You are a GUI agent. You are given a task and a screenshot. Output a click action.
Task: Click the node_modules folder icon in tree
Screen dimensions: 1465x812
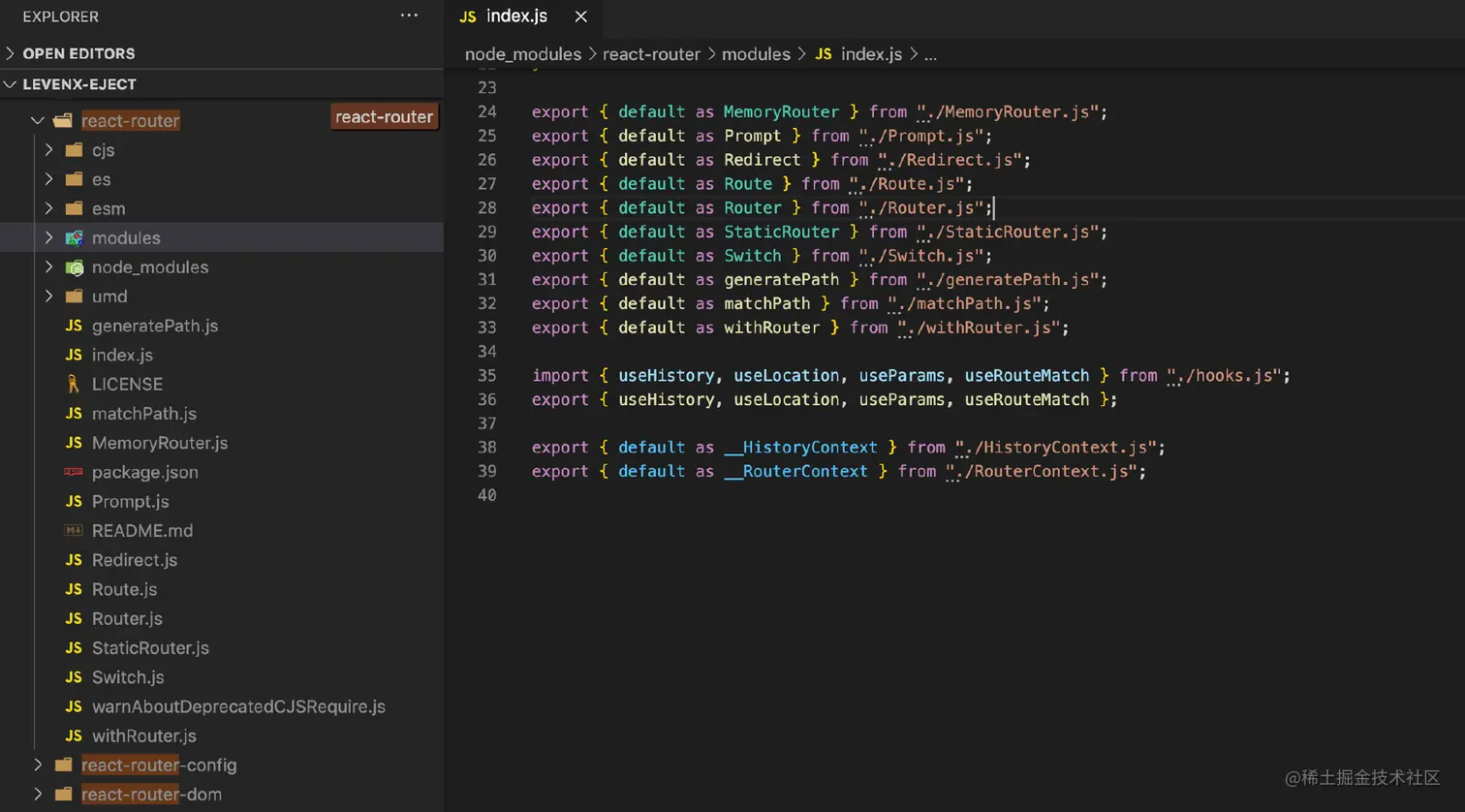tap(74, 267)
